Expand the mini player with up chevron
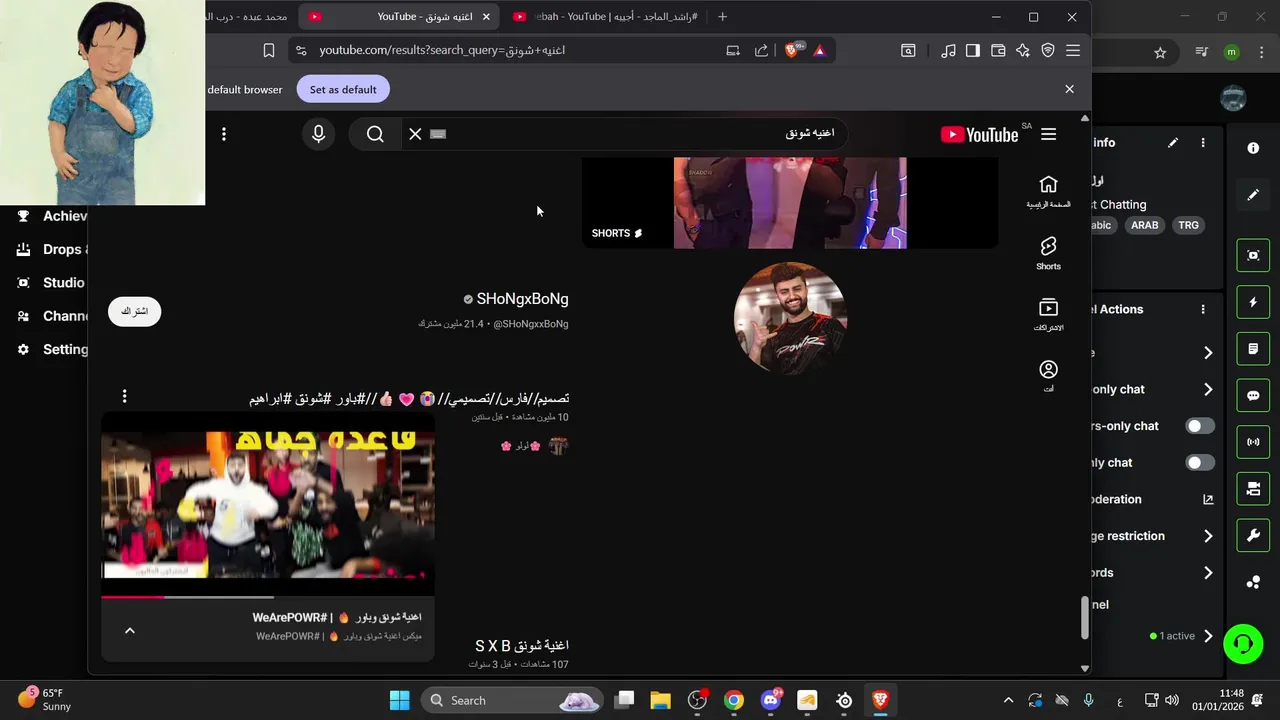Screen dimensions: 1280x720 129,631
